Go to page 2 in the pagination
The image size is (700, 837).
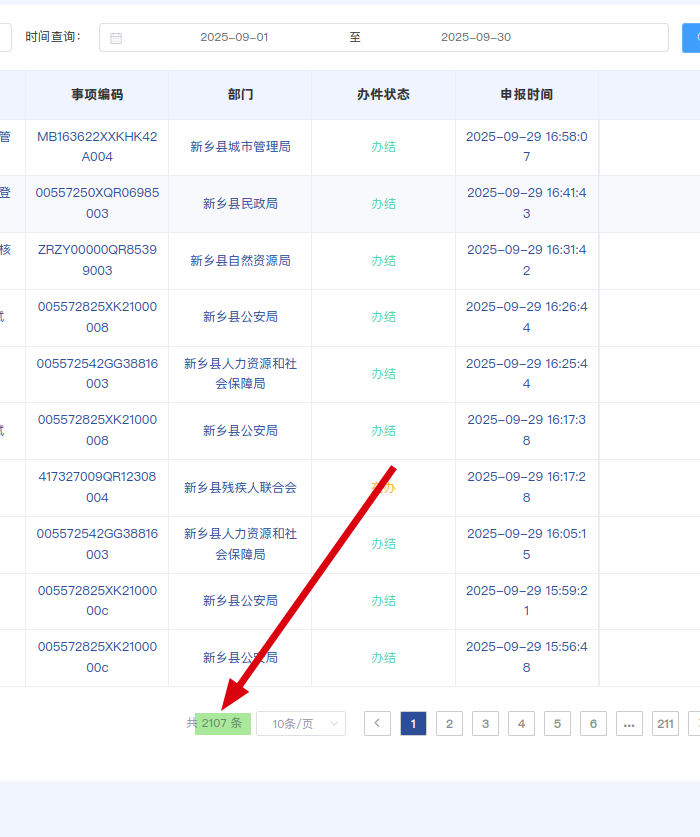[x=449, y=723]
